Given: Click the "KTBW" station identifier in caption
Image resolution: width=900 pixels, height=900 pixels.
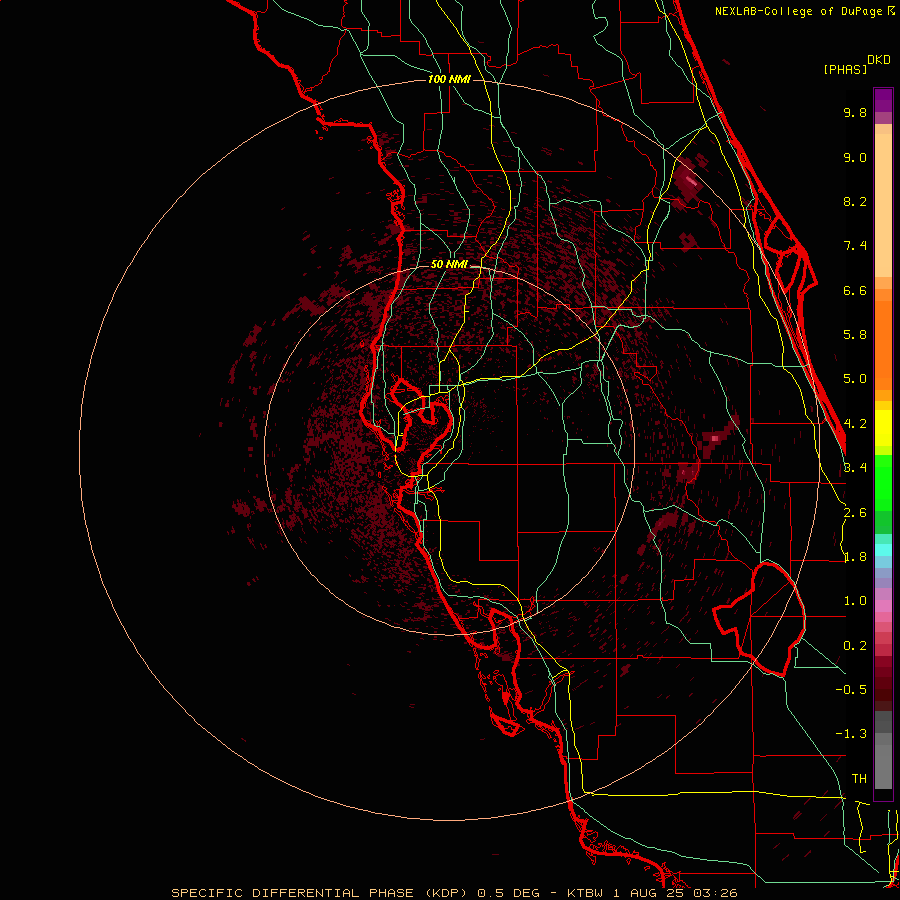Looking at the screenshot, I should coord(584,893).
